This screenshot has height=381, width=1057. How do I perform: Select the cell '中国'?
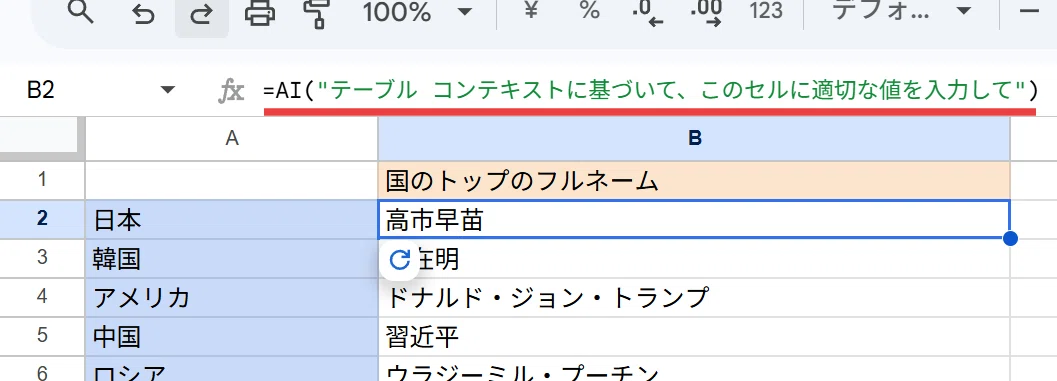232,336
